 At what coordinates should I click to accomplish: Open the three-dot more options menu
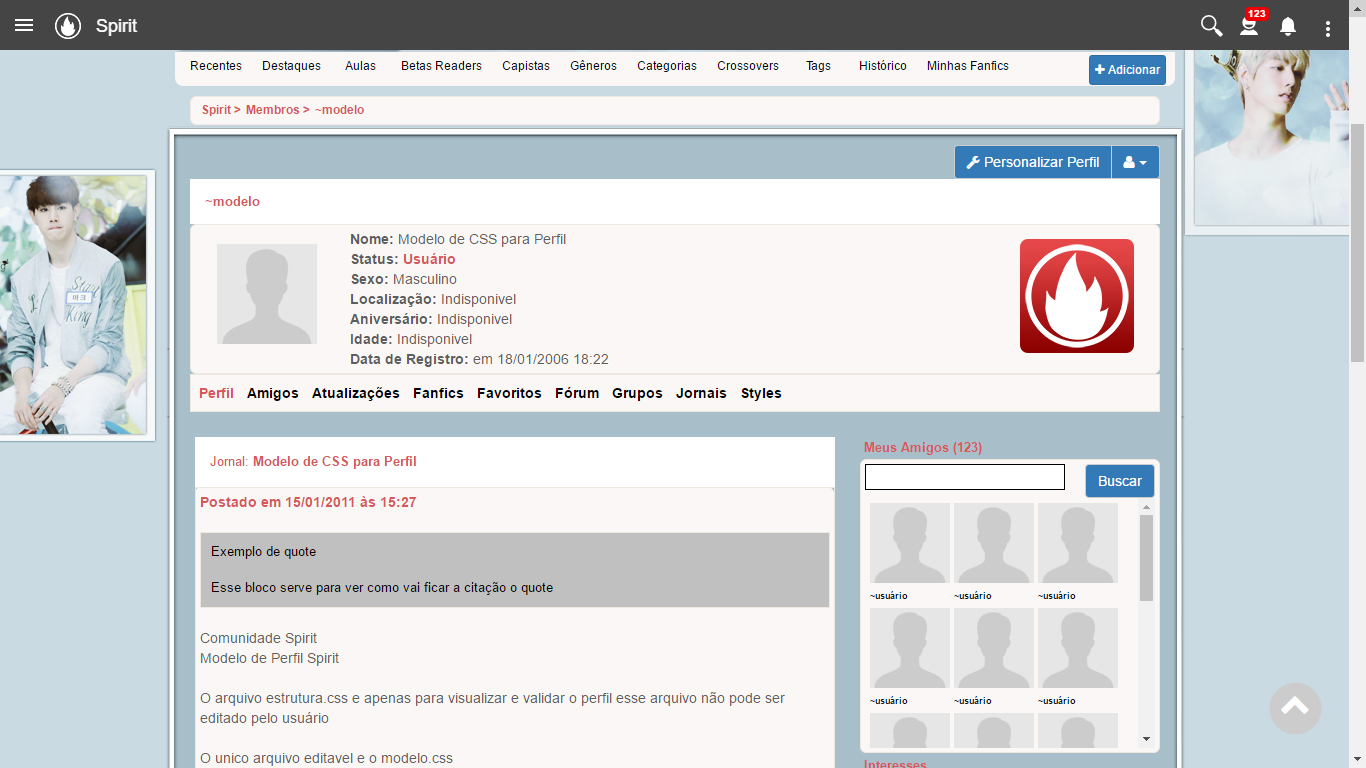click(1328, 28)
